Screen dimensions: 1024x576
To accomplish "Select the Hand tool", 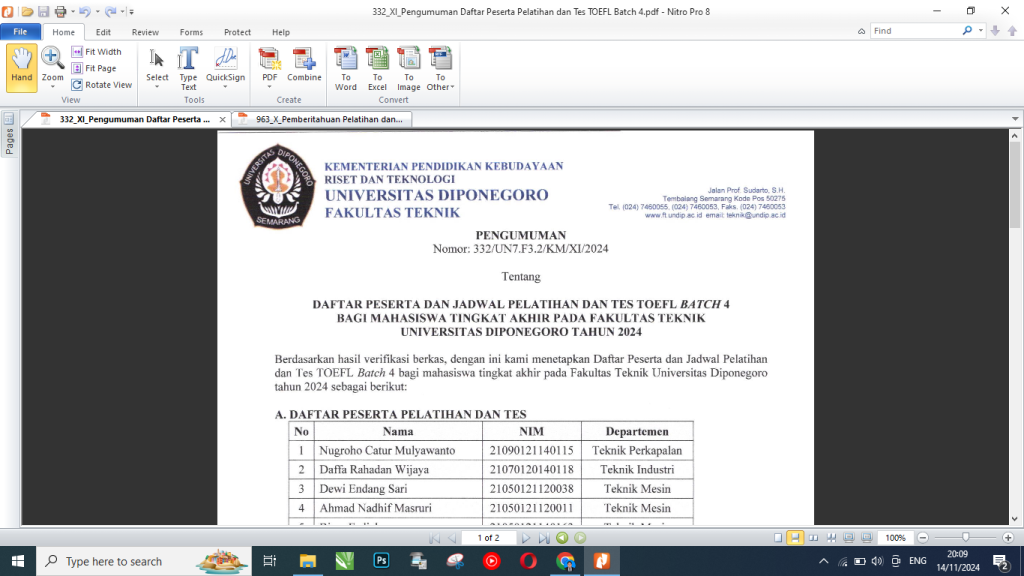I will [x=22, y=67].
